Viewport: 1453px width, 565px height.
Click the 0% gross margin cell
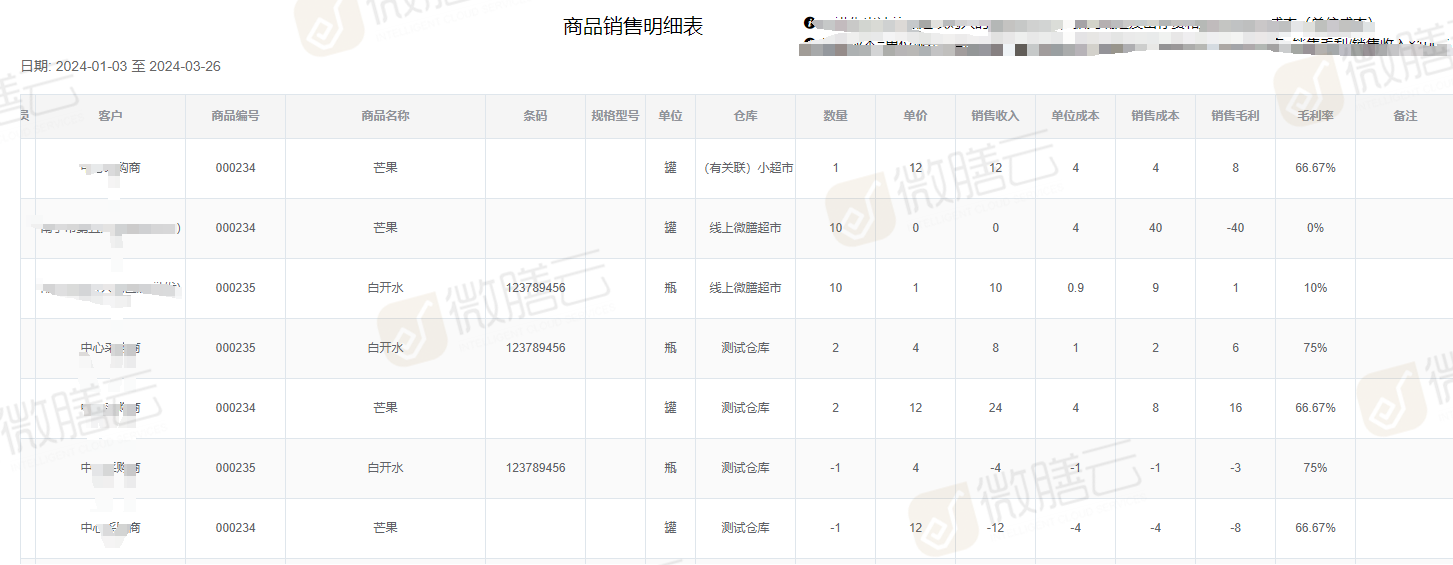(1315, 228)
